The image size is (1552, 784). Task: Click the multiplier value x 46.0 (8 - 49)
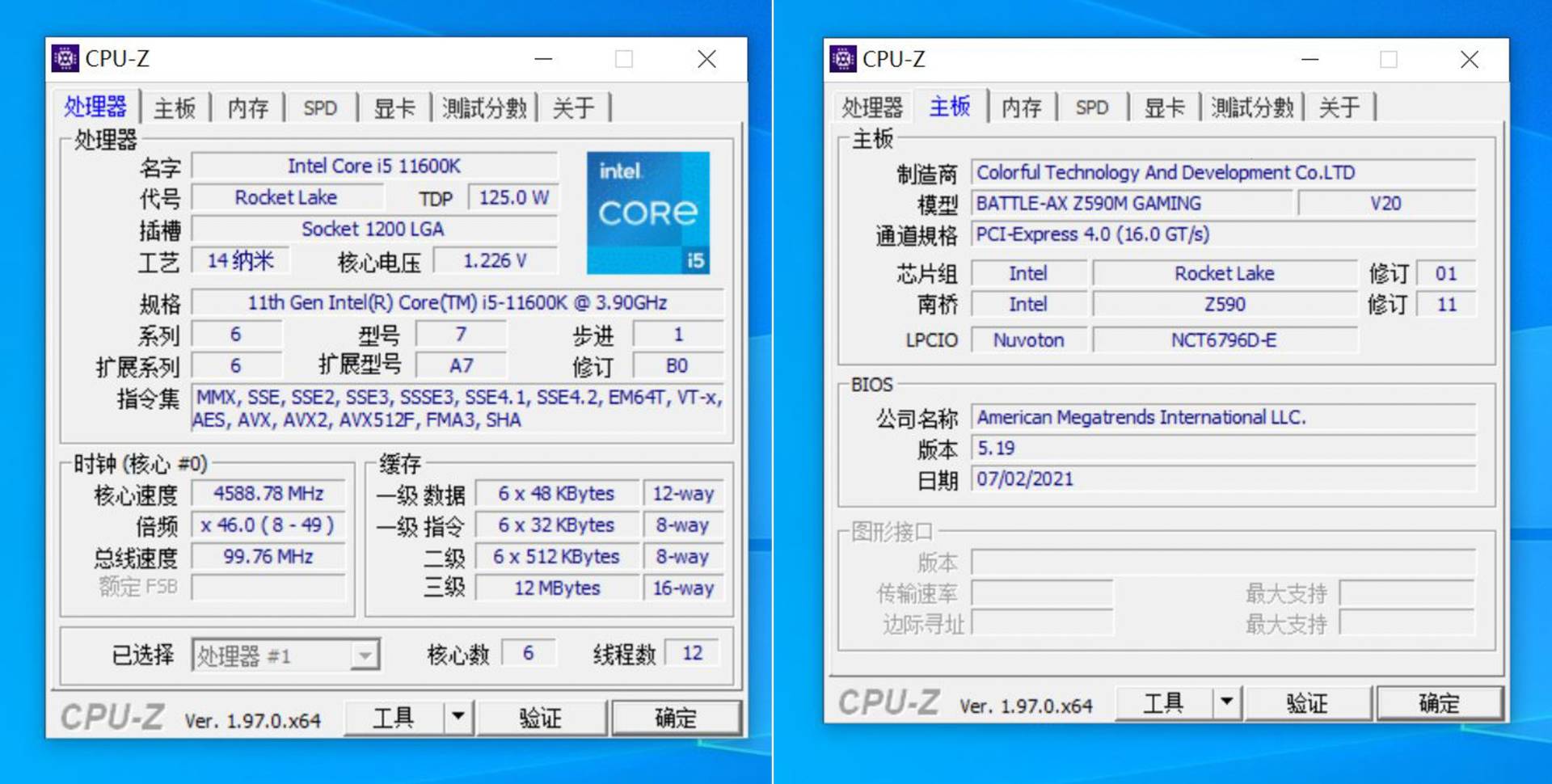click(268, 525)
